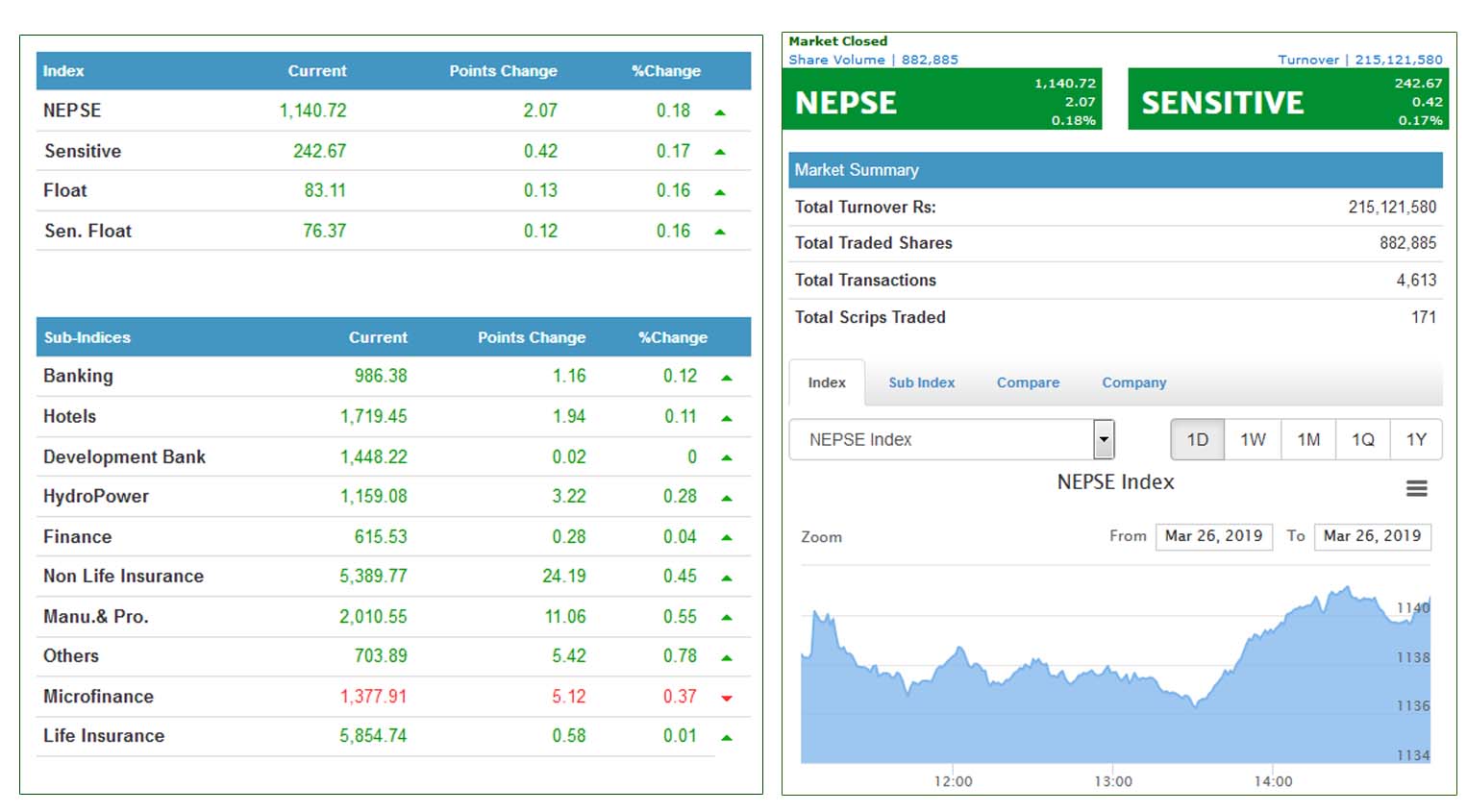Click the green SENSITIVE banner
Screen dimensions: 1467x812
click(1288, 99)
